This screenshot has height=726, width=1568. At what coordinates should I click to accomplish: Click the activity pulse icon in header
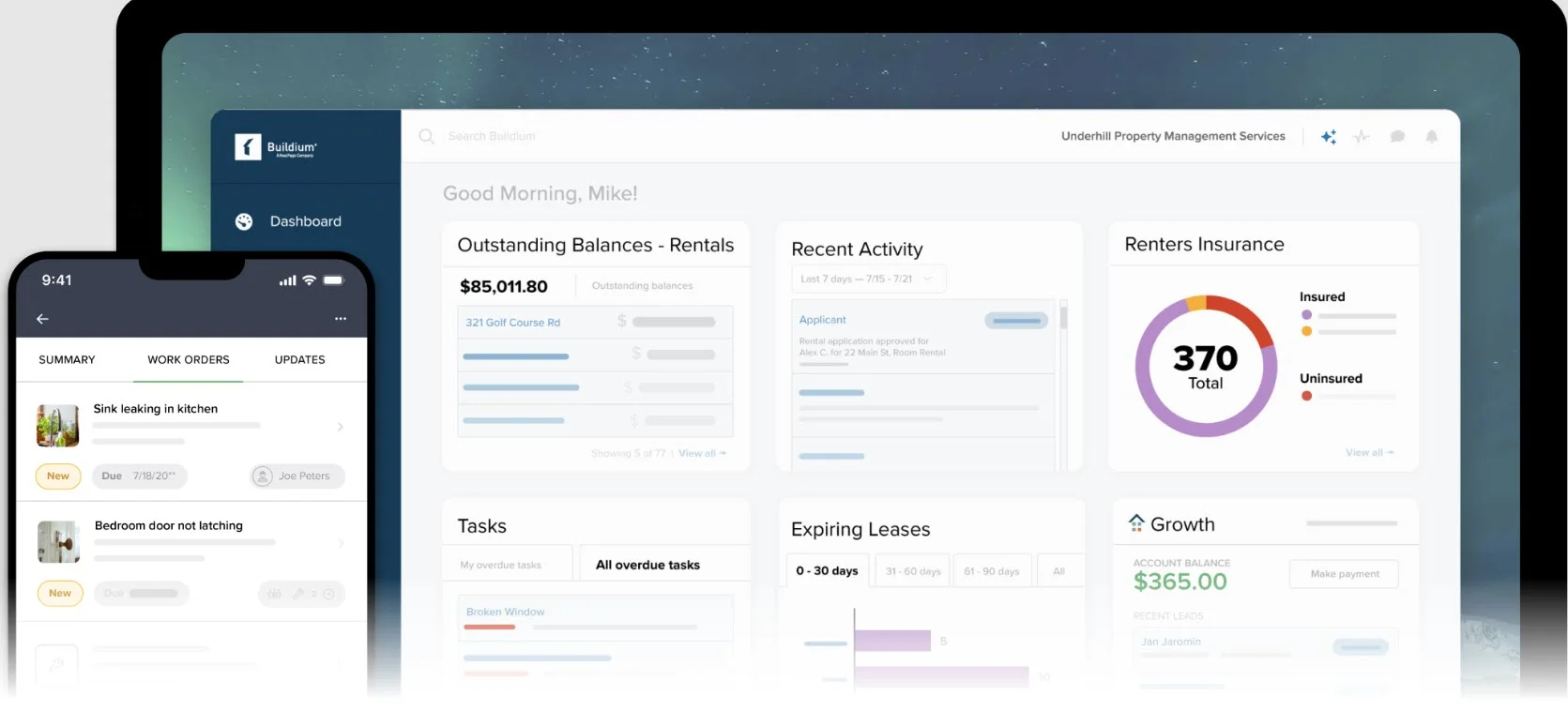tap(1362, 137)
